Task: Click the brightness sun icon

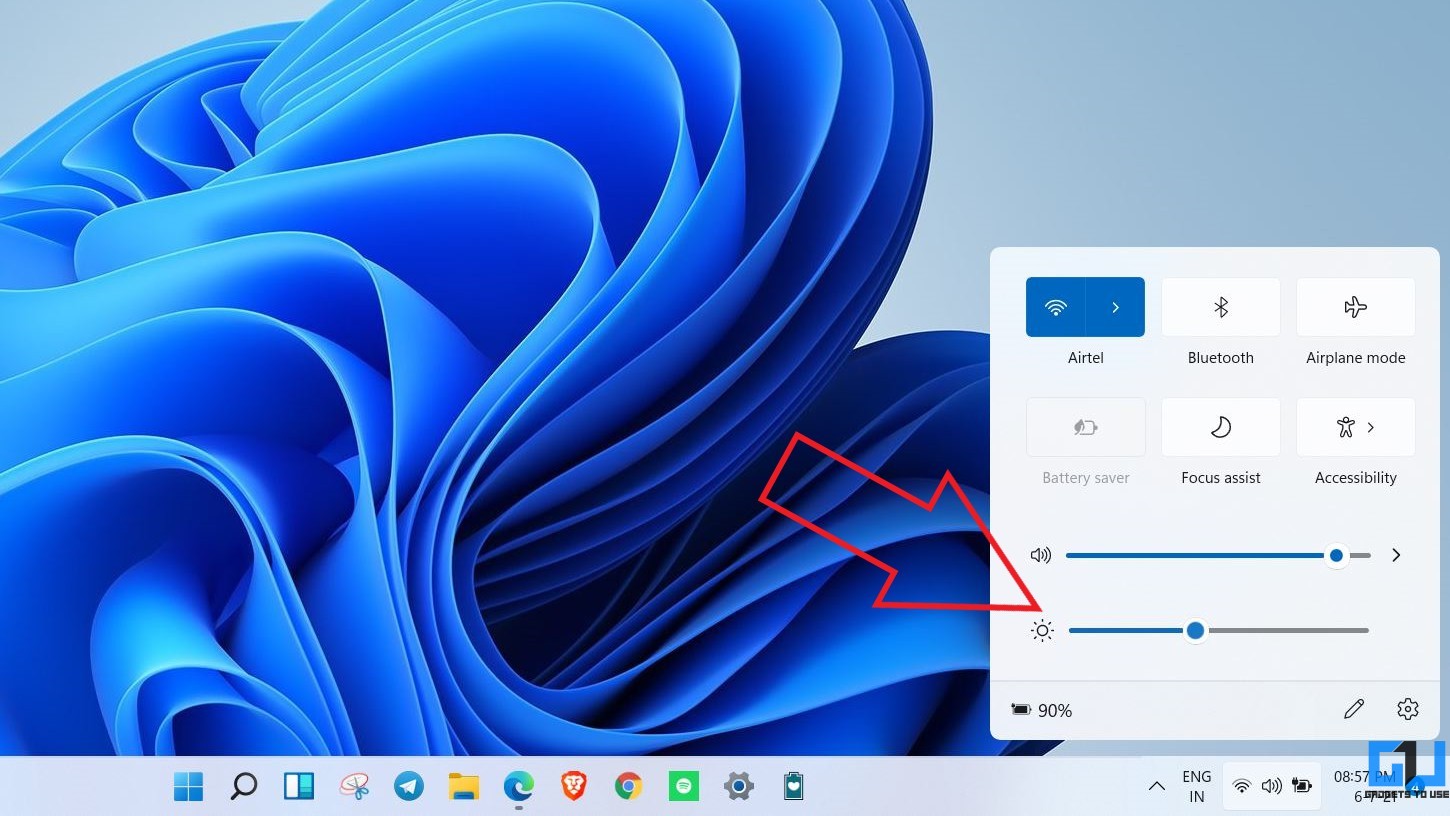Action: 1042,631
